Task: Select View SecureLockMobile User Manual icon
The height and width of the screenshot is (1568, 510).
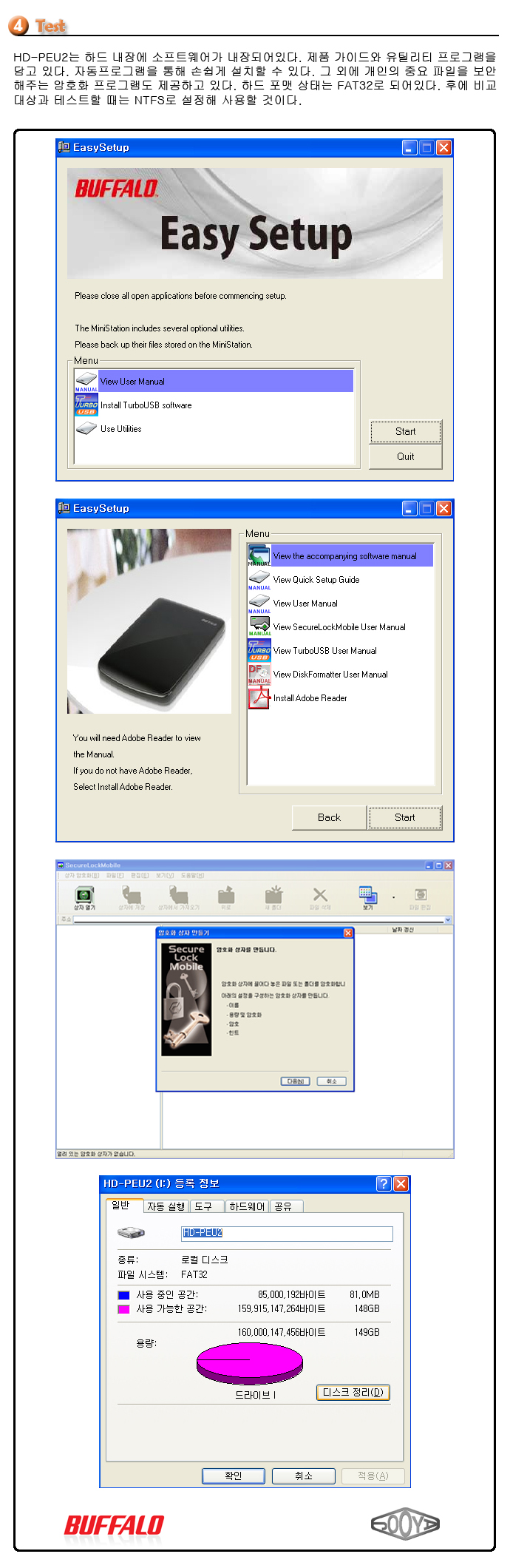Action: 259,626
